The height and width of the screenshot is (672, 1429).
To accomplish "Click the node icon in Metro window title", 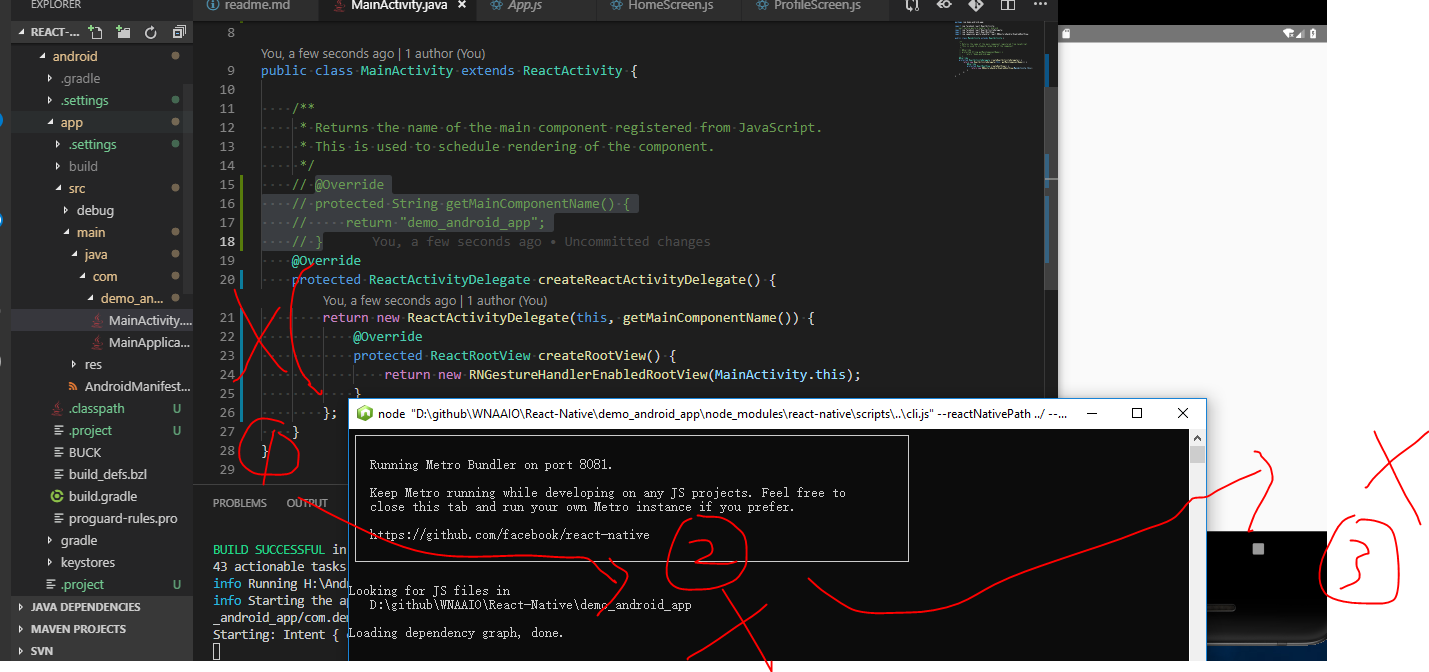I will tap(365, 413).
